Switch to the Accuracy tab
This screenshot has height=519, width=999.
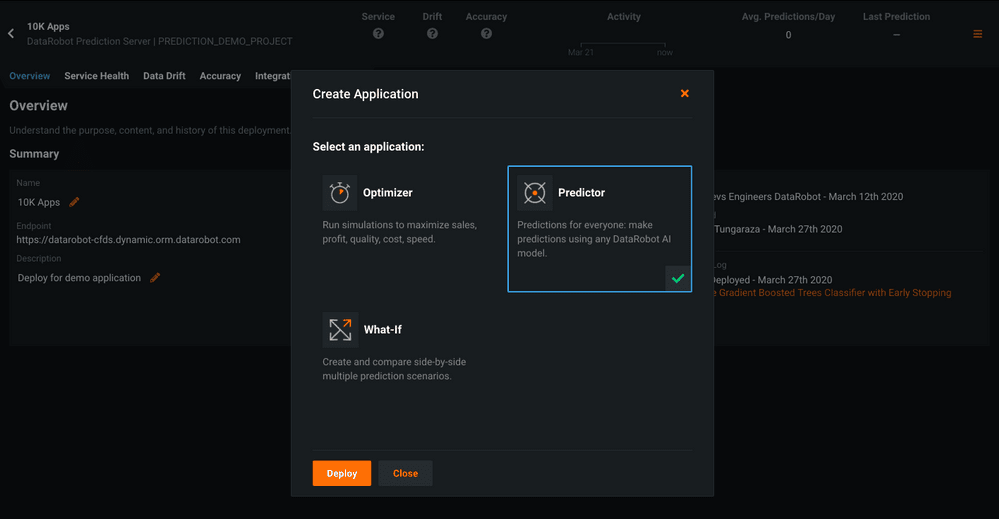220,76
